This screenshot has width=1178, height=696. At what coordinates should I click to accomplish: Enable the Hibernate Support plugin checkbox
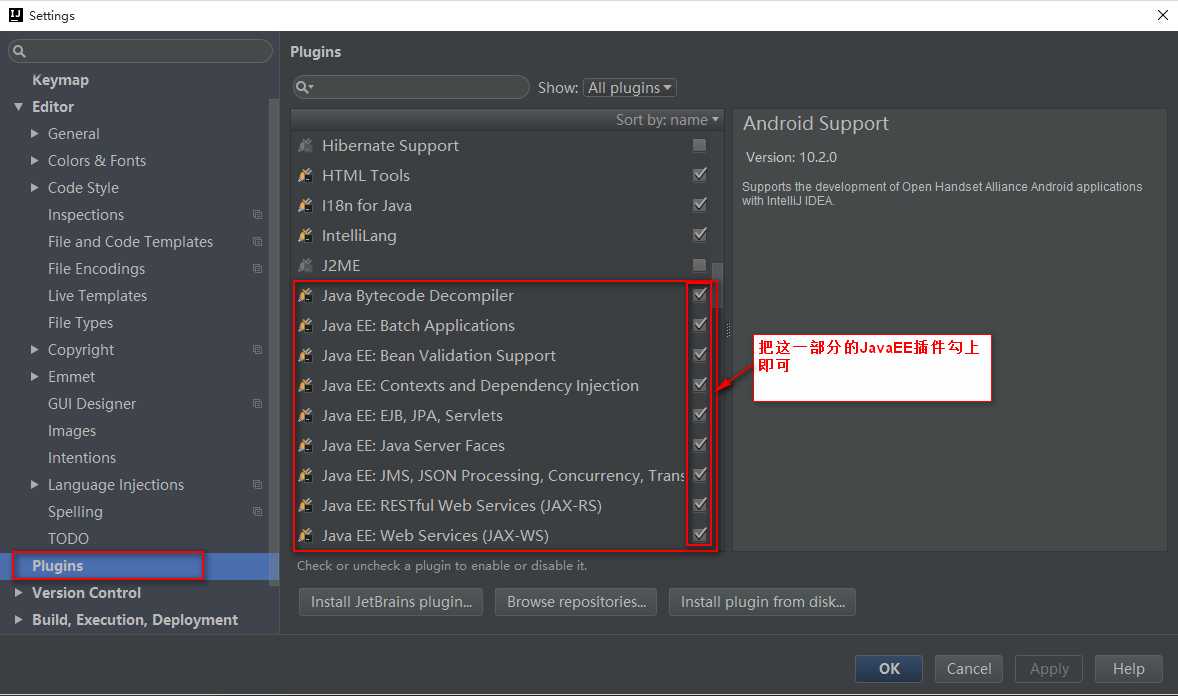click(700, 145)
